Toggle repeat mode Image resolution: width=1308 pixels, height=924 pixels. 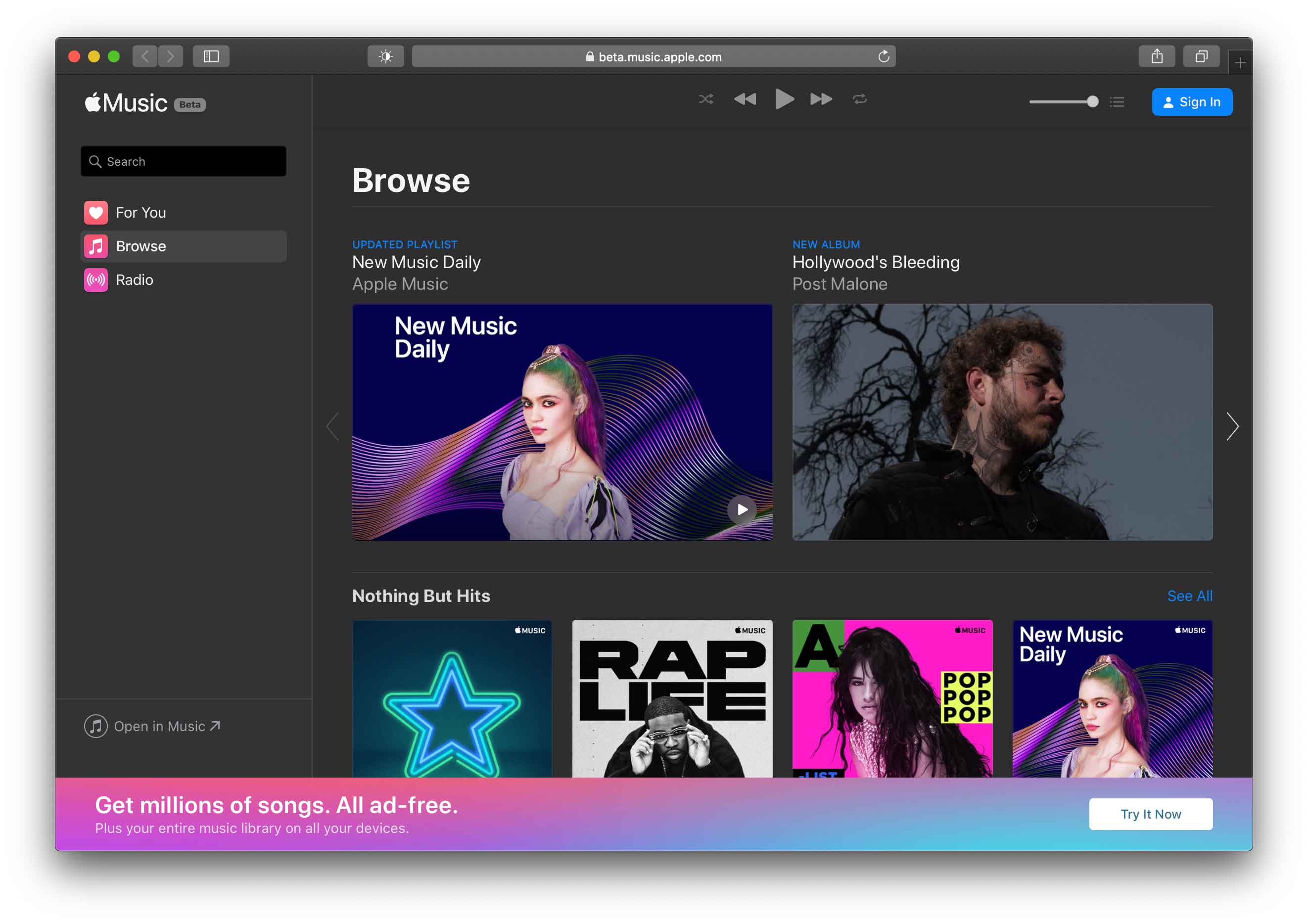click(859, 99)
